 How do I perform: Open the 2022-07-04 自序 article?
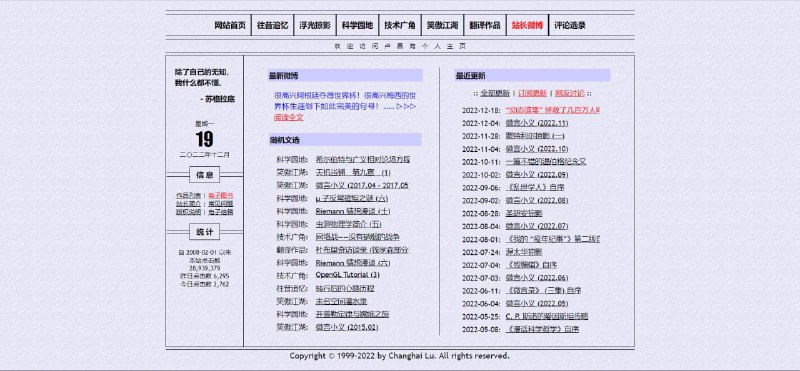point(531,265)
